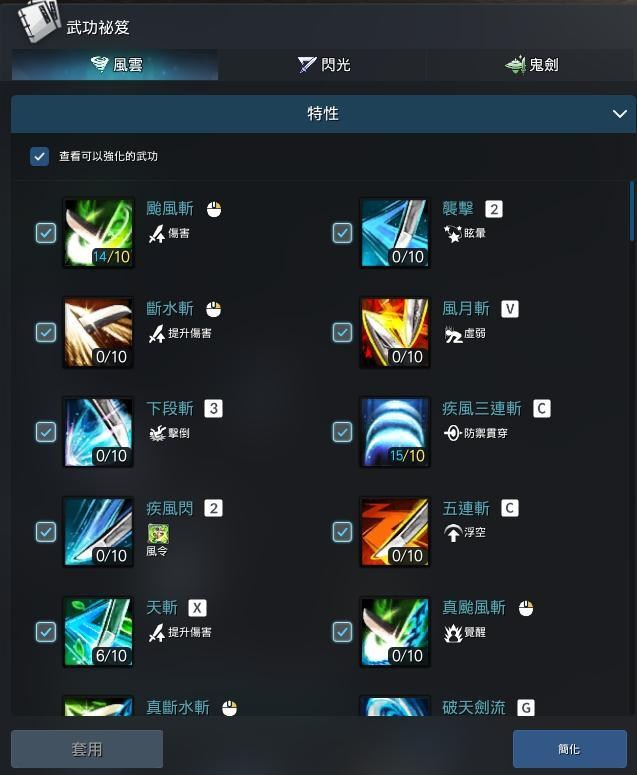Select the 颱風斬 skill icon
637x775 pixels.
pos(98,233)
